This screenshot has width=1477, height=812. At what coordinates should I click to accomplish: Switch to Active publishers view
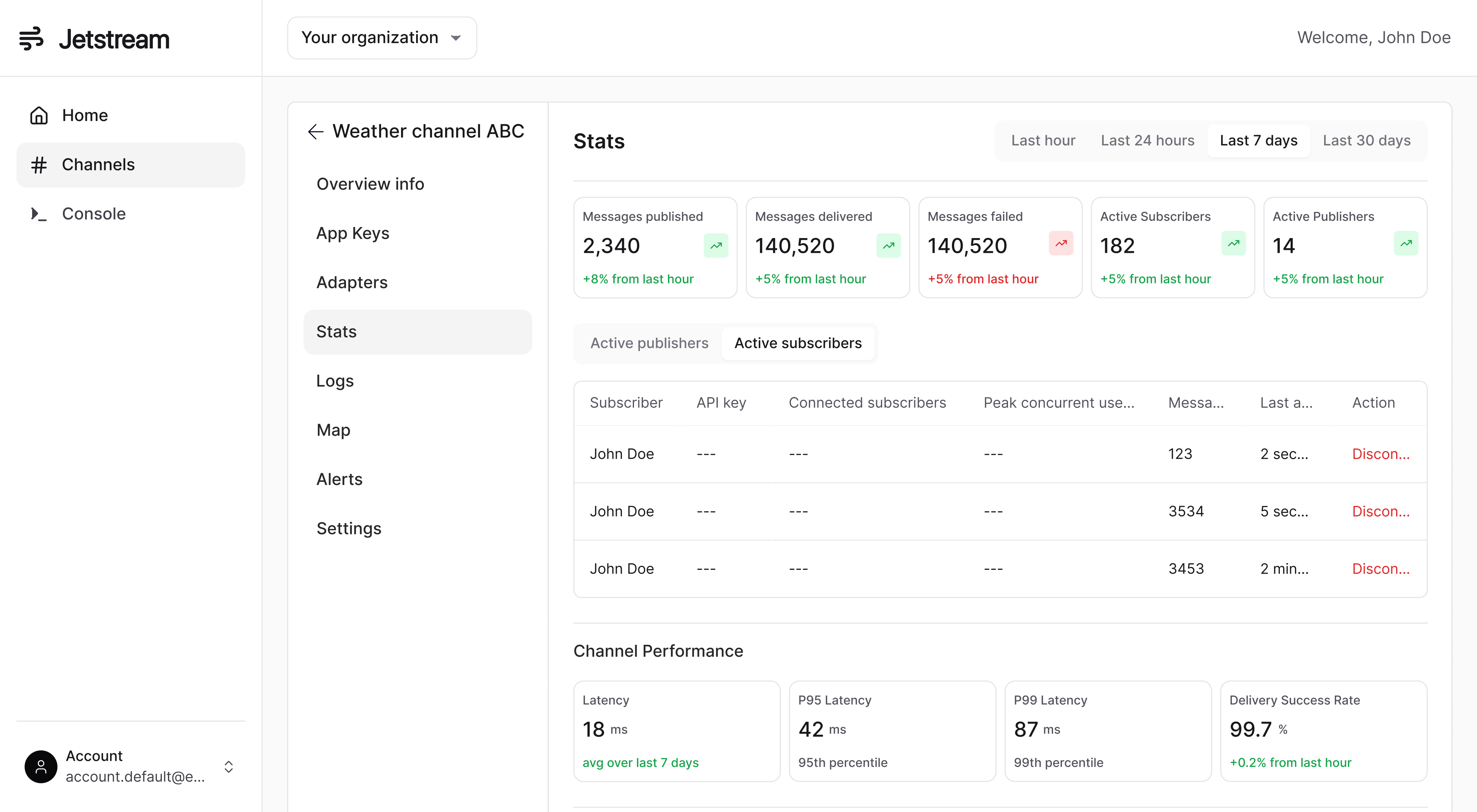[649, 343]
